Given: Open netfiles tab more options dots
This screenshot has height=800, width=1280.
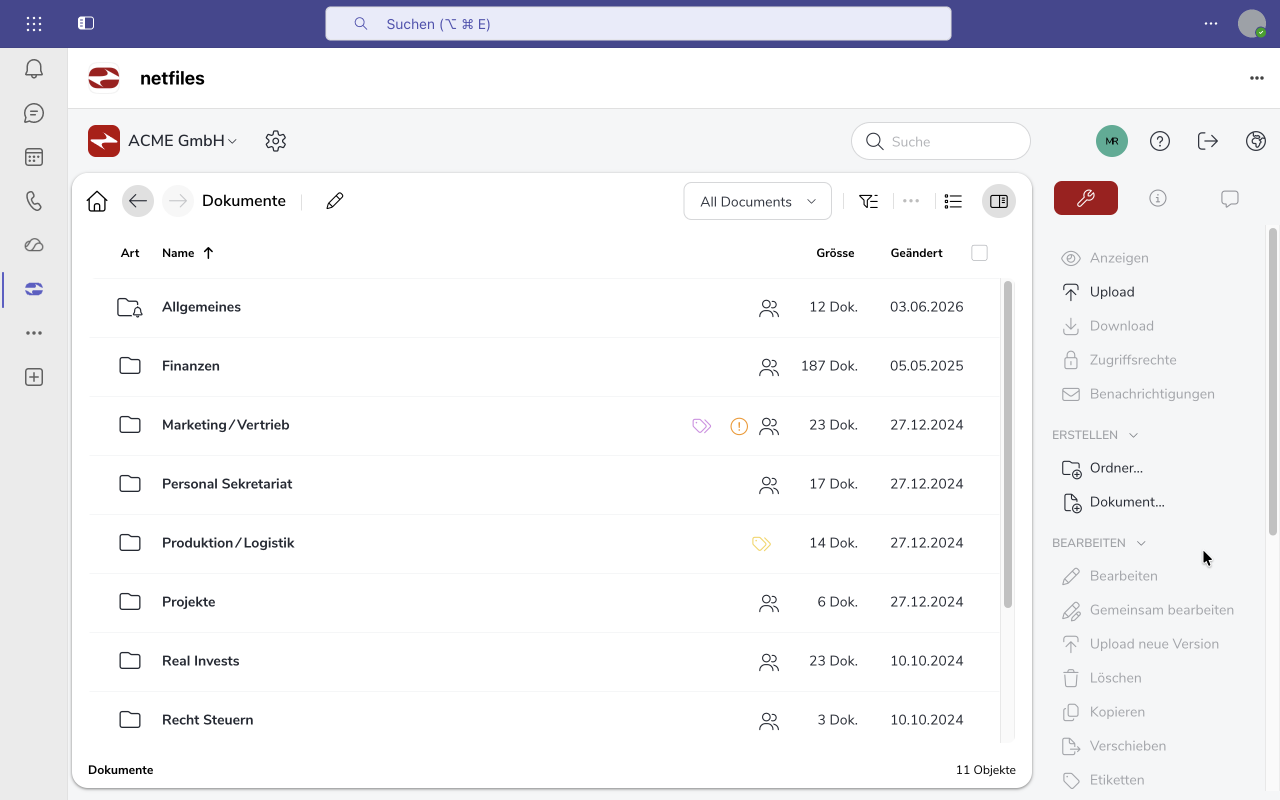Looking at the screenshot, I should coord(1256,78).
